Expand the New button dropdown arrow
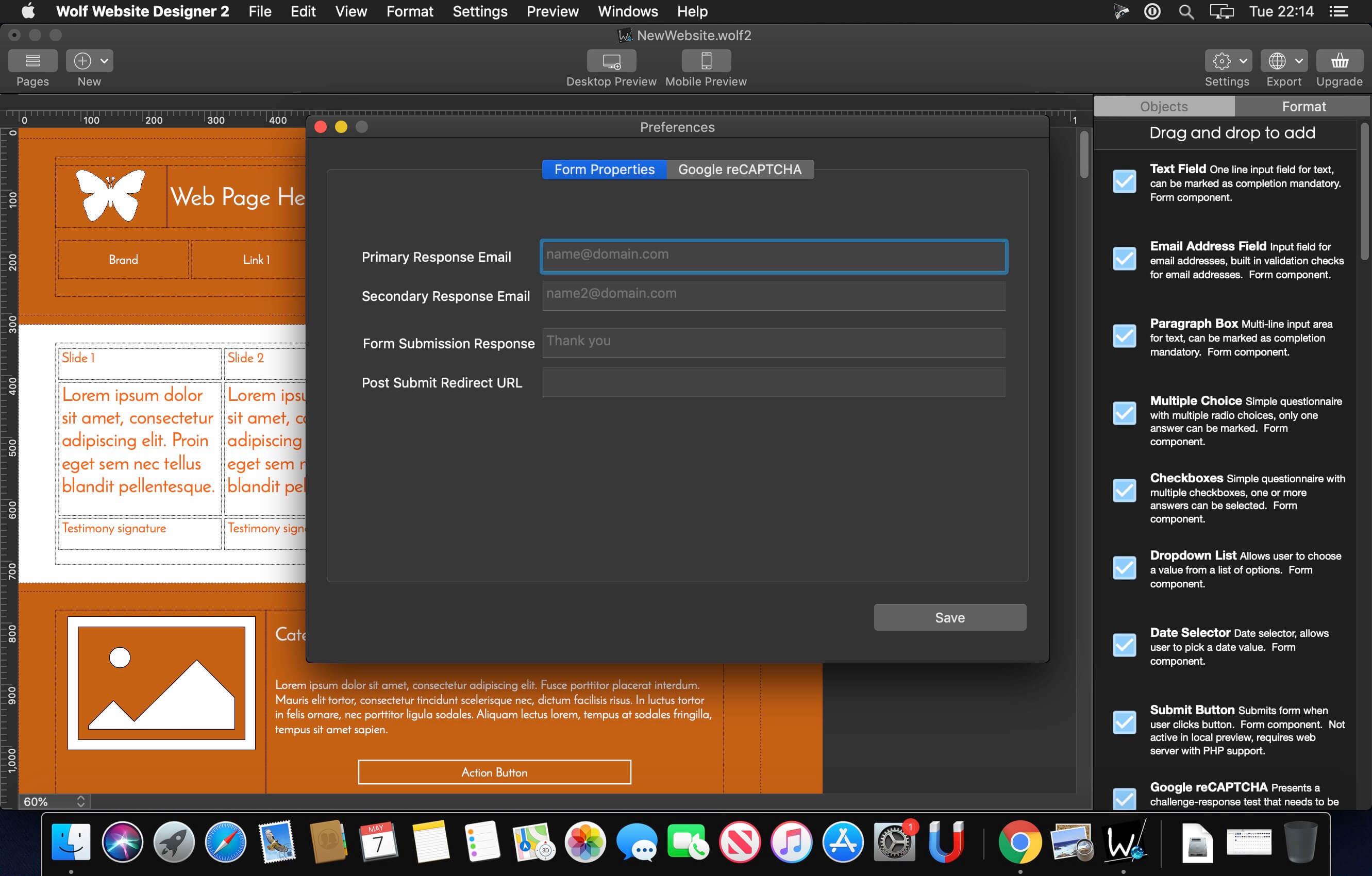This screenshot has height=876, width=1372. point(104,61)
